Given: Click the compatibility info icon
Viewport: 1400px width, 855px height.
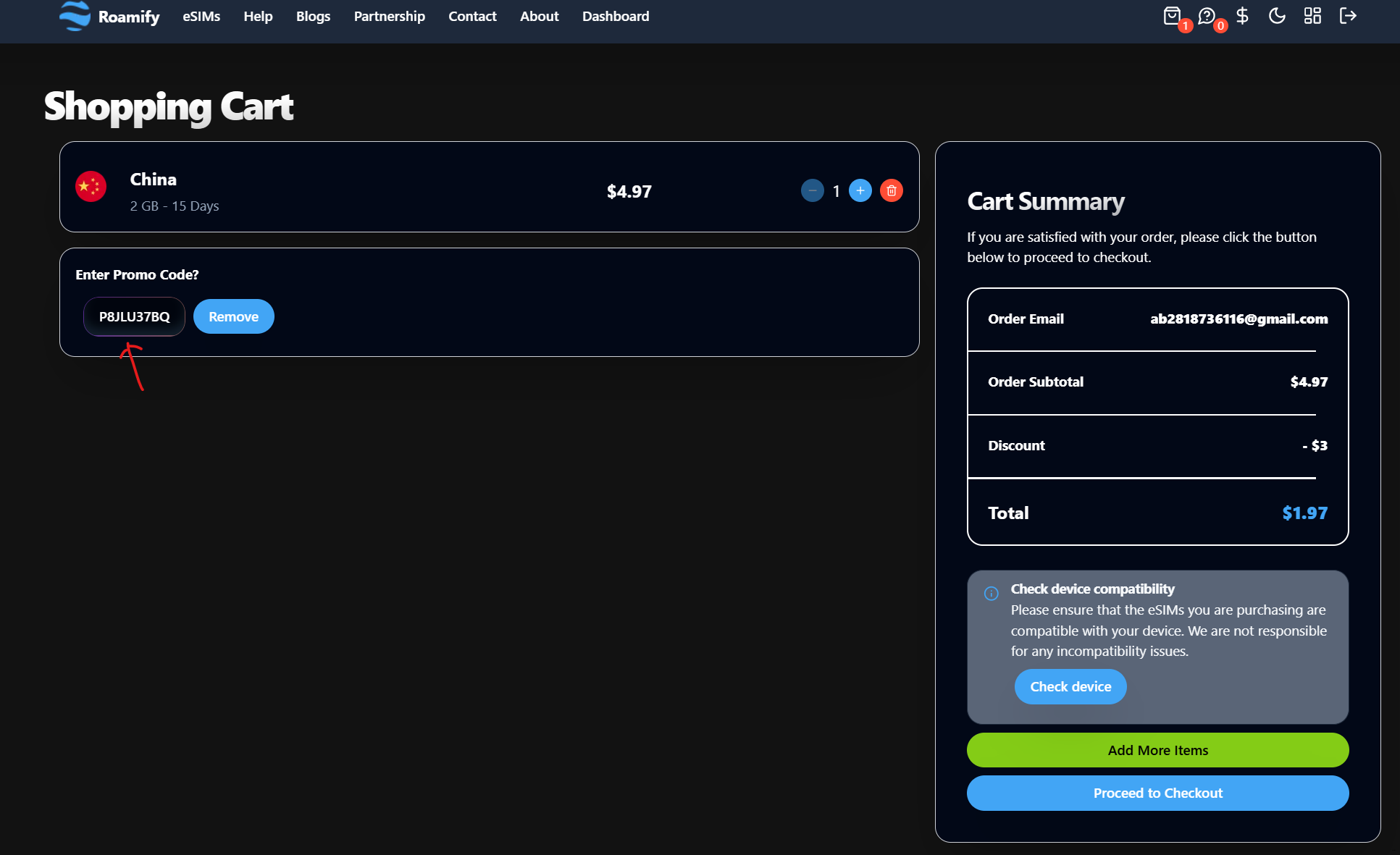Looking at the screenshot, I should pos(992,594).
